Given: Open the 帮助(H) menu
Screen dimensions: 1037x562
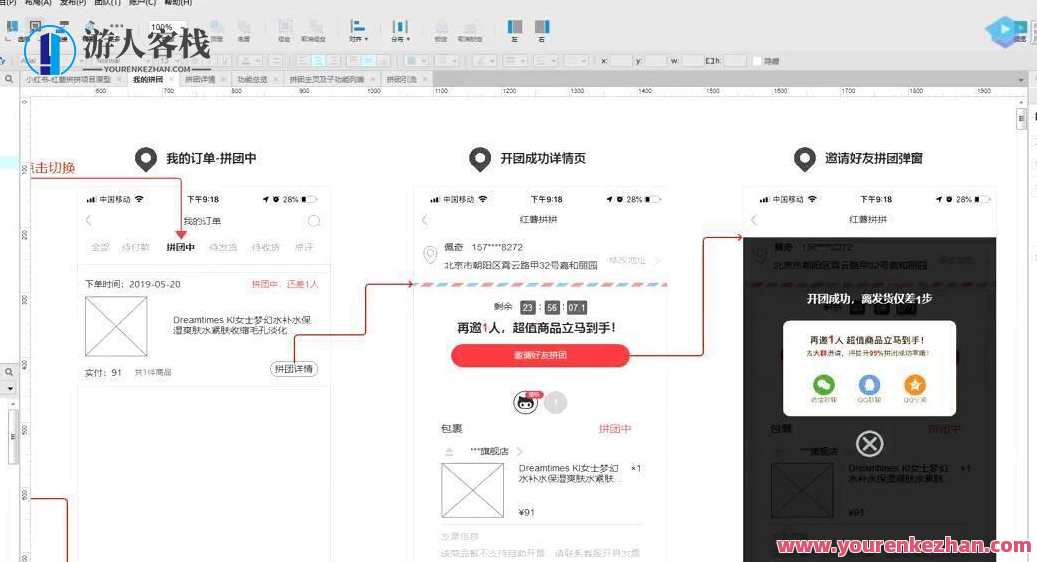Looking at the screenshot, I should pyautogui.click(x=178, y=4).
